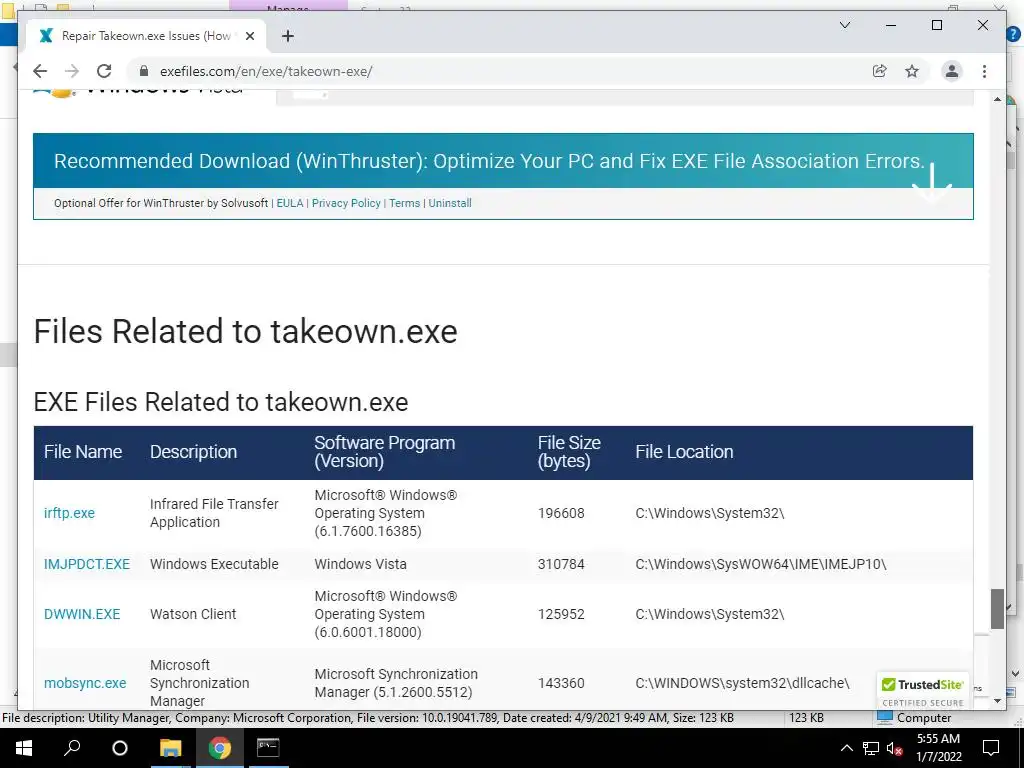The height and width of the screenshot is (768, 1024).
Task: Click the File Size value 310784
Action: (561, 564)
